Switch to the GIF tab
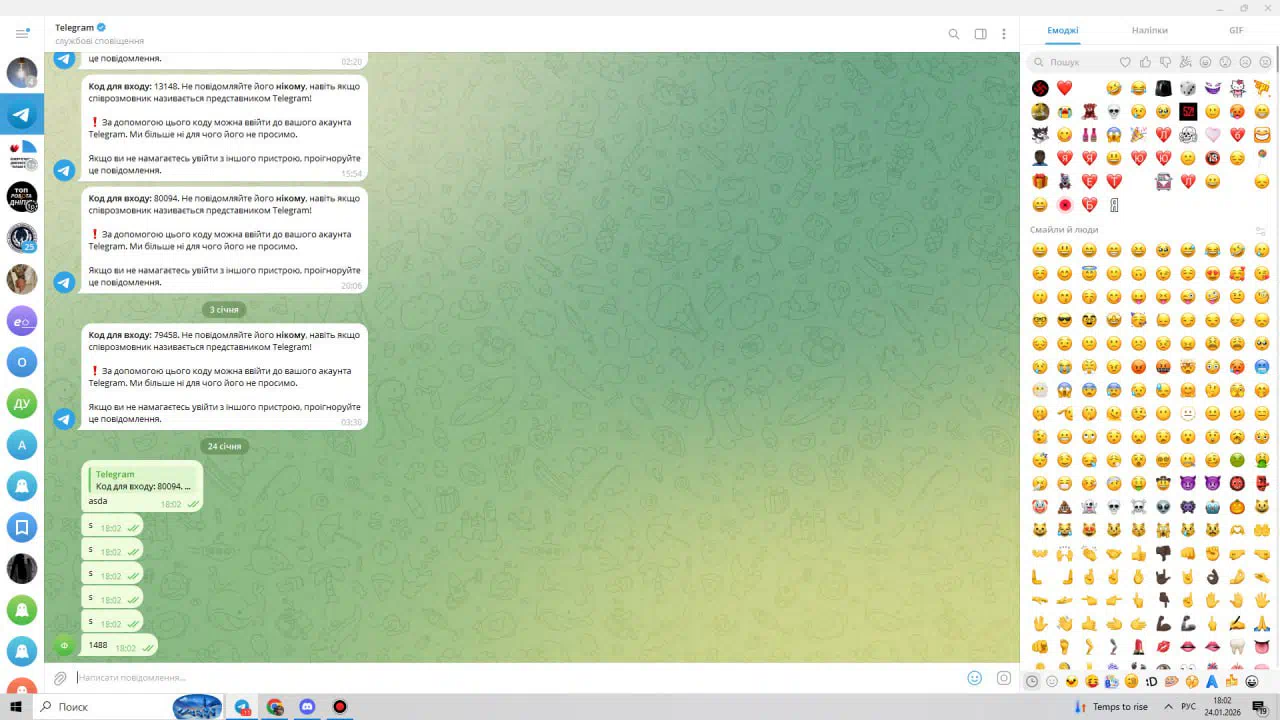Image resolution: width=1280 pixels, height=720 pixels. click(1236, 30)
